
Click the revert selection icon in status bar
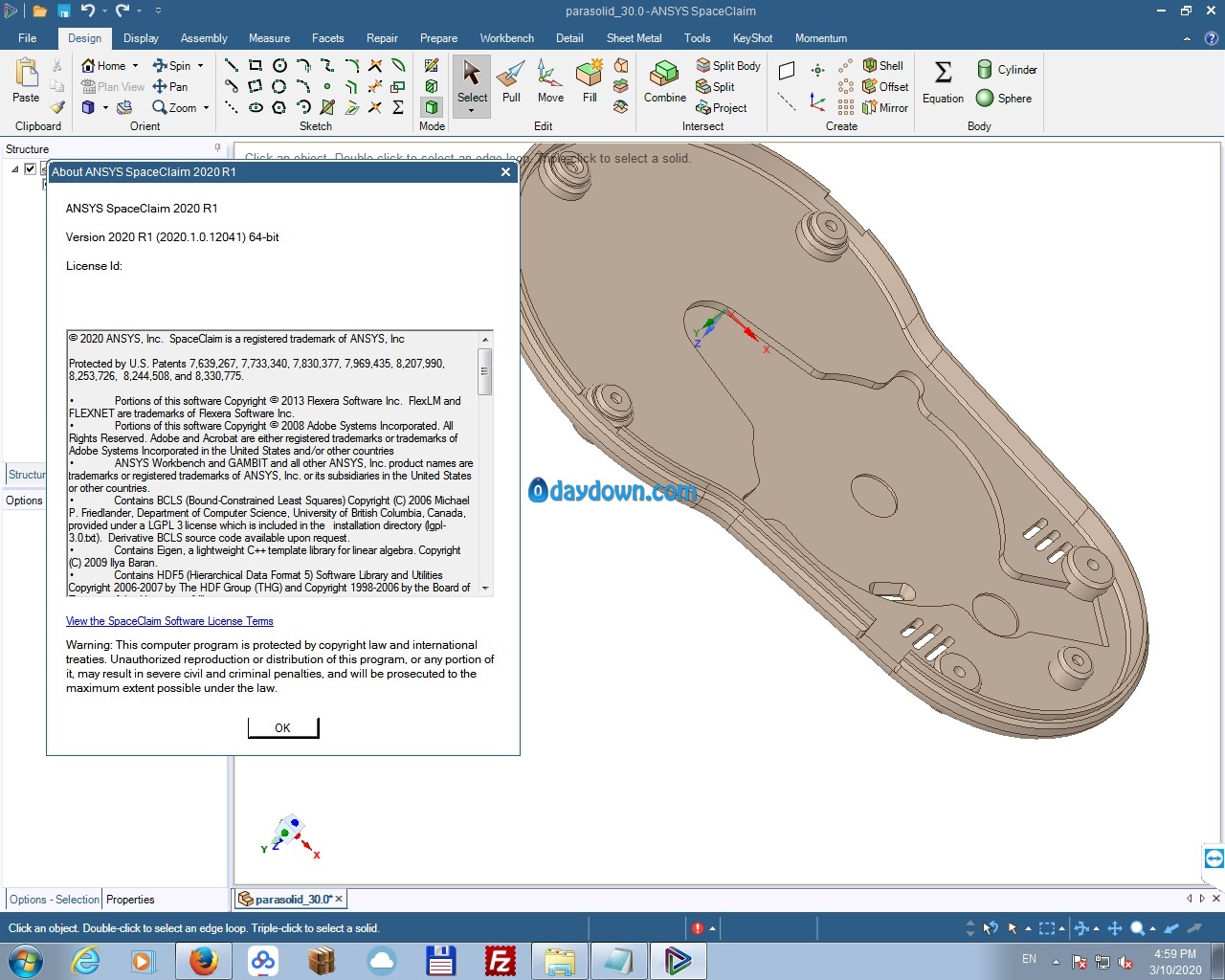[x=991, y=928]
